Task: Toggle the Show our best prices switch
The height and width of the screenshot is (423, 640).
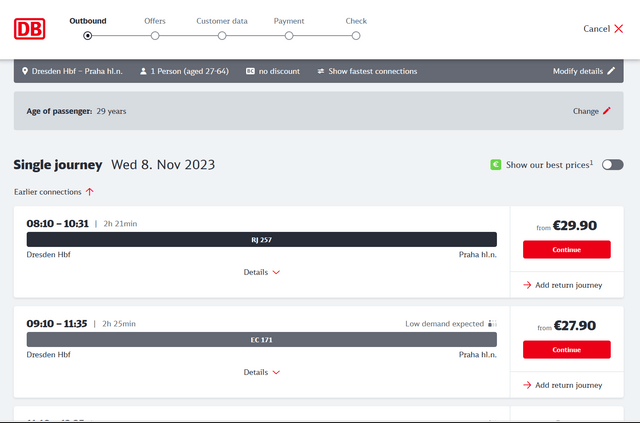Action: pos(612,164)
